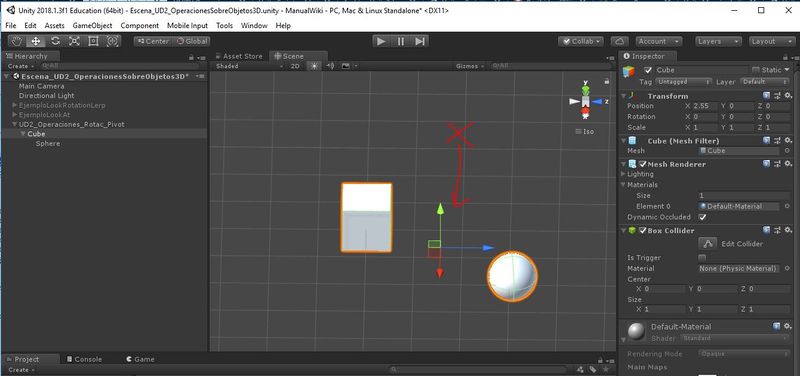The height and width of the screenshot is (376, 800).
Task: Open Default-Material gear menu
Action: point(788,325)
